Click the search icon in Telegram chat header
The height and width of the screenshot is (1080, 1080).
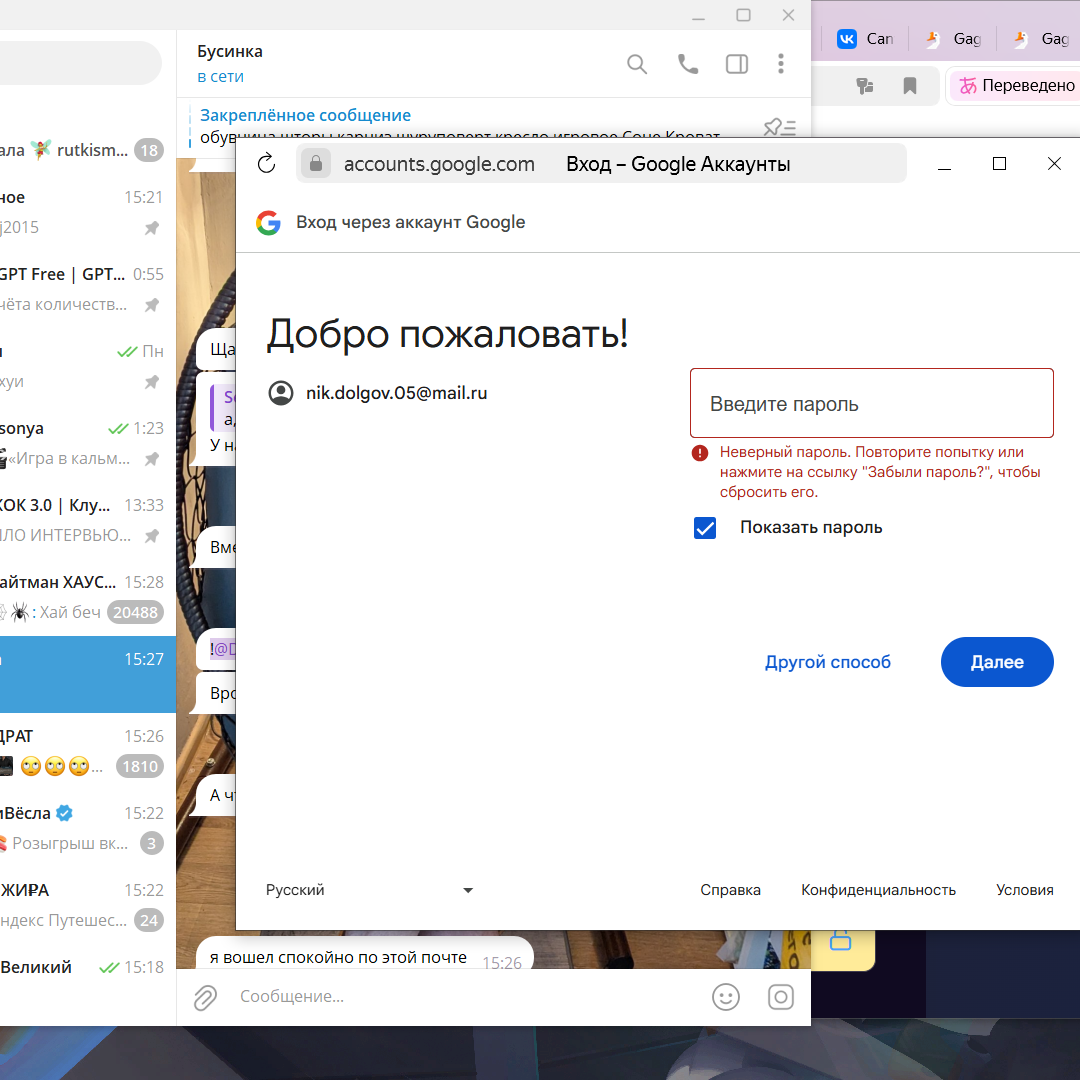click(637, 64)
